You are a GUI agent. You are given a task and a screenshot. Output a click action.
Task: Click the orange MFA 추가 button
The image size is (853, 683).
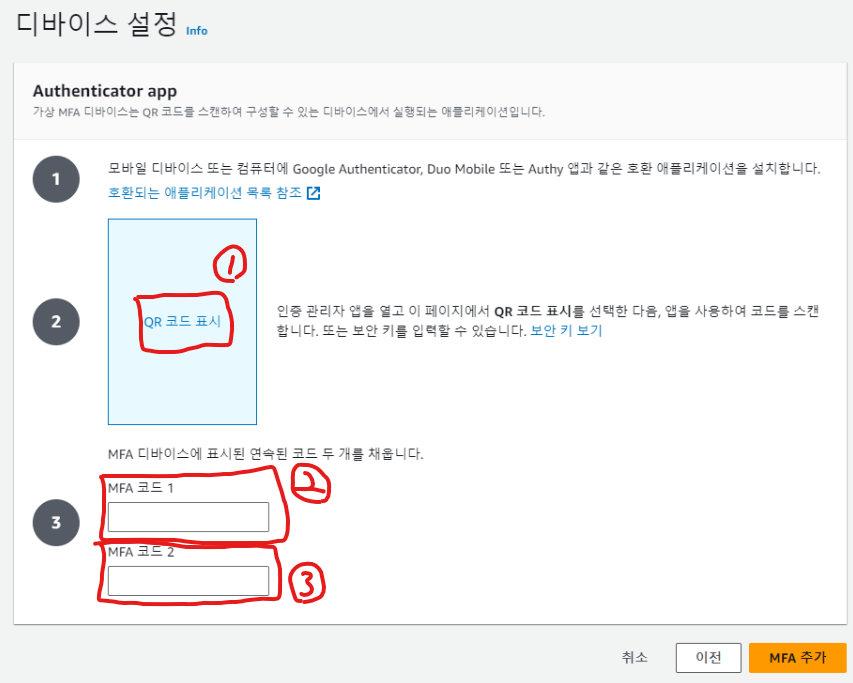click(798, 657)
